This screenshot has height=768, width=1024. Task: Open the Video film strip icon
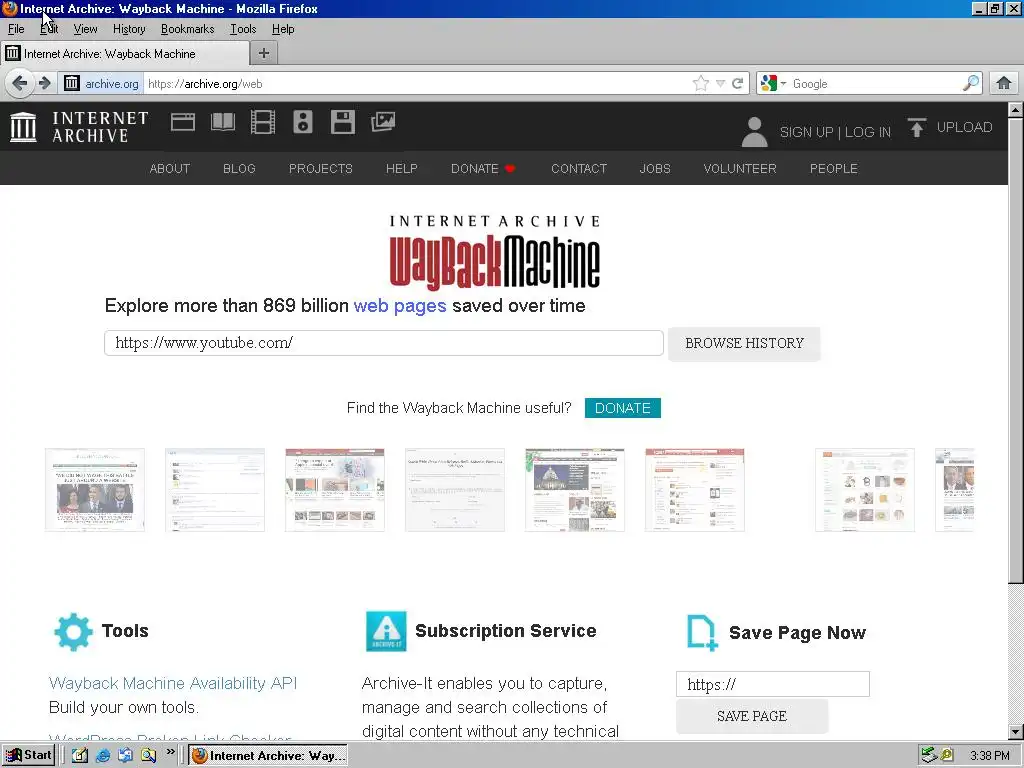pyautogui.click(x=263, y=122)
